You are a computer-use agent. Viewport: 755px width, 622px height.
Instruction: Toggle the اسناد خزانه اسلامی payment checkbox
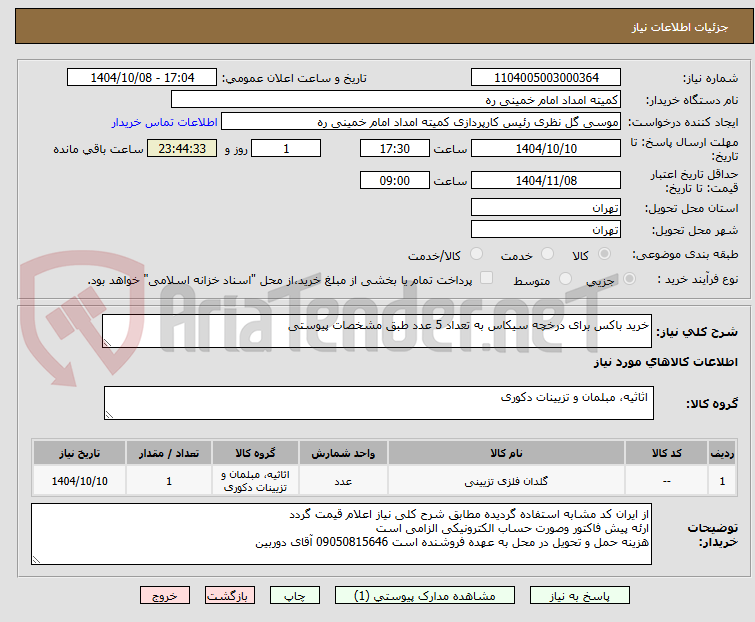[x=487, y=278]
